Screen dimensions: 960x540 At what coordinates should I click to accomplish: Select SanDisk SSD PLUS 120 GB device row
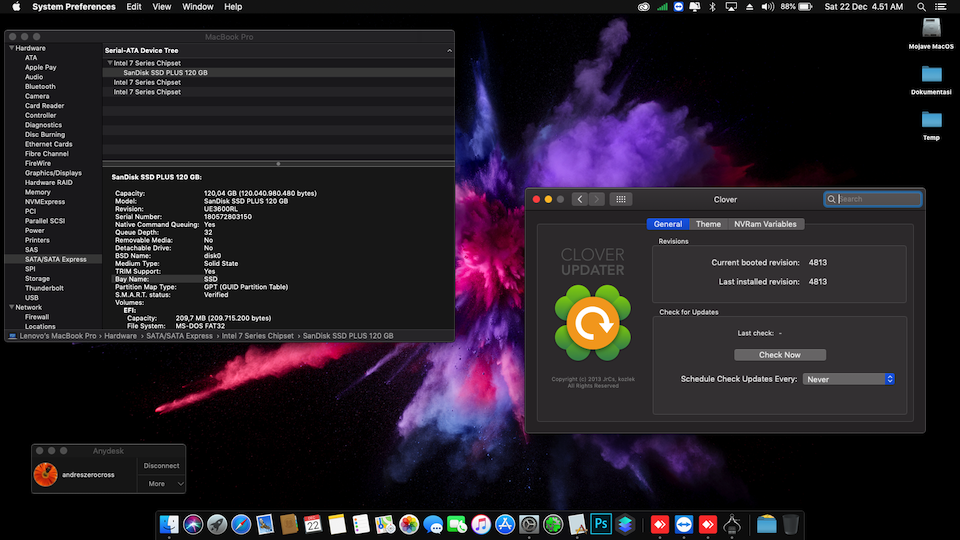point(279,72)
